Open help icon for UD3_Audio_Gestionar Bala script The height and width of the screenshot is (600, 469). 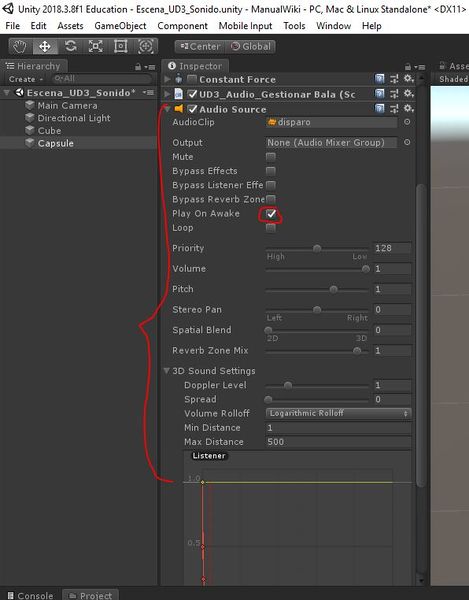[379, 94]
